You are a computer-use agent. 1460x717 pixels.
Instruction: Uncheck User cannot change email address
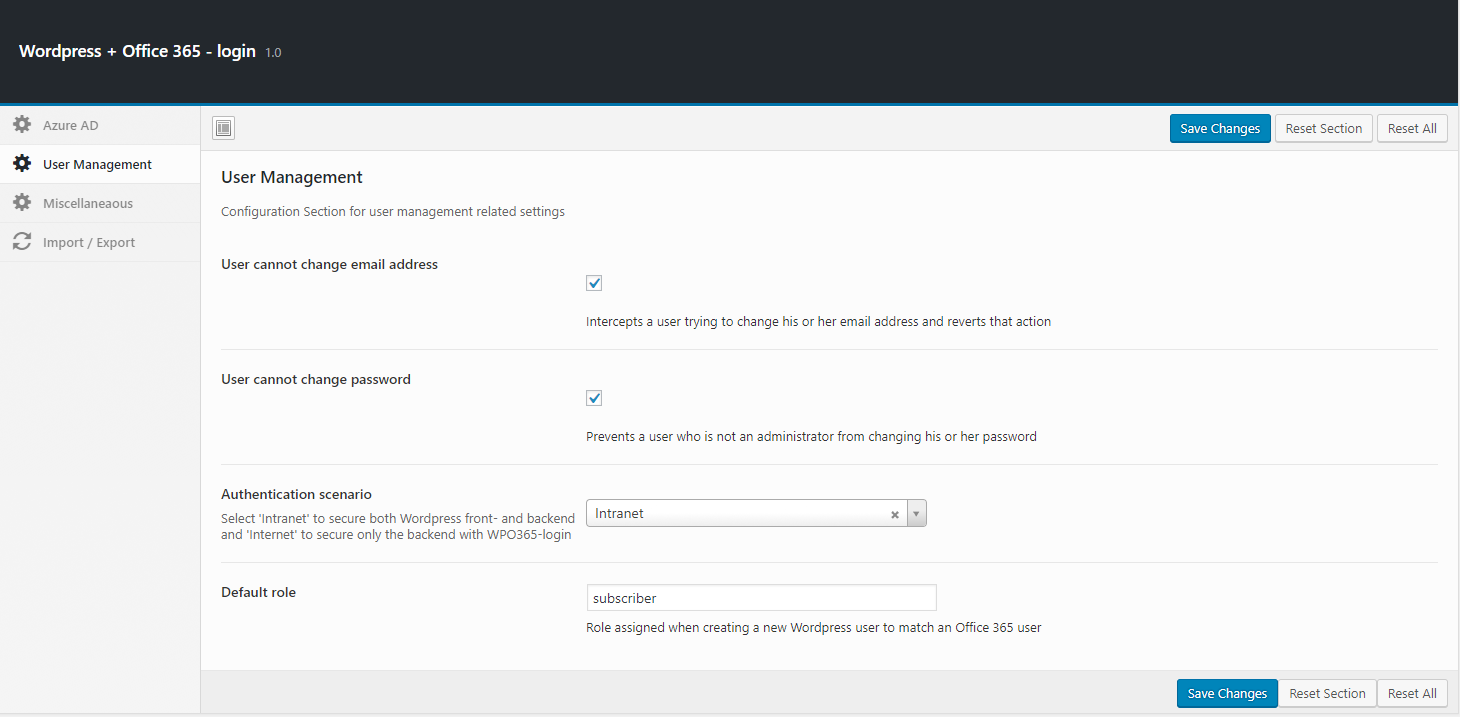tap(594, 283)
